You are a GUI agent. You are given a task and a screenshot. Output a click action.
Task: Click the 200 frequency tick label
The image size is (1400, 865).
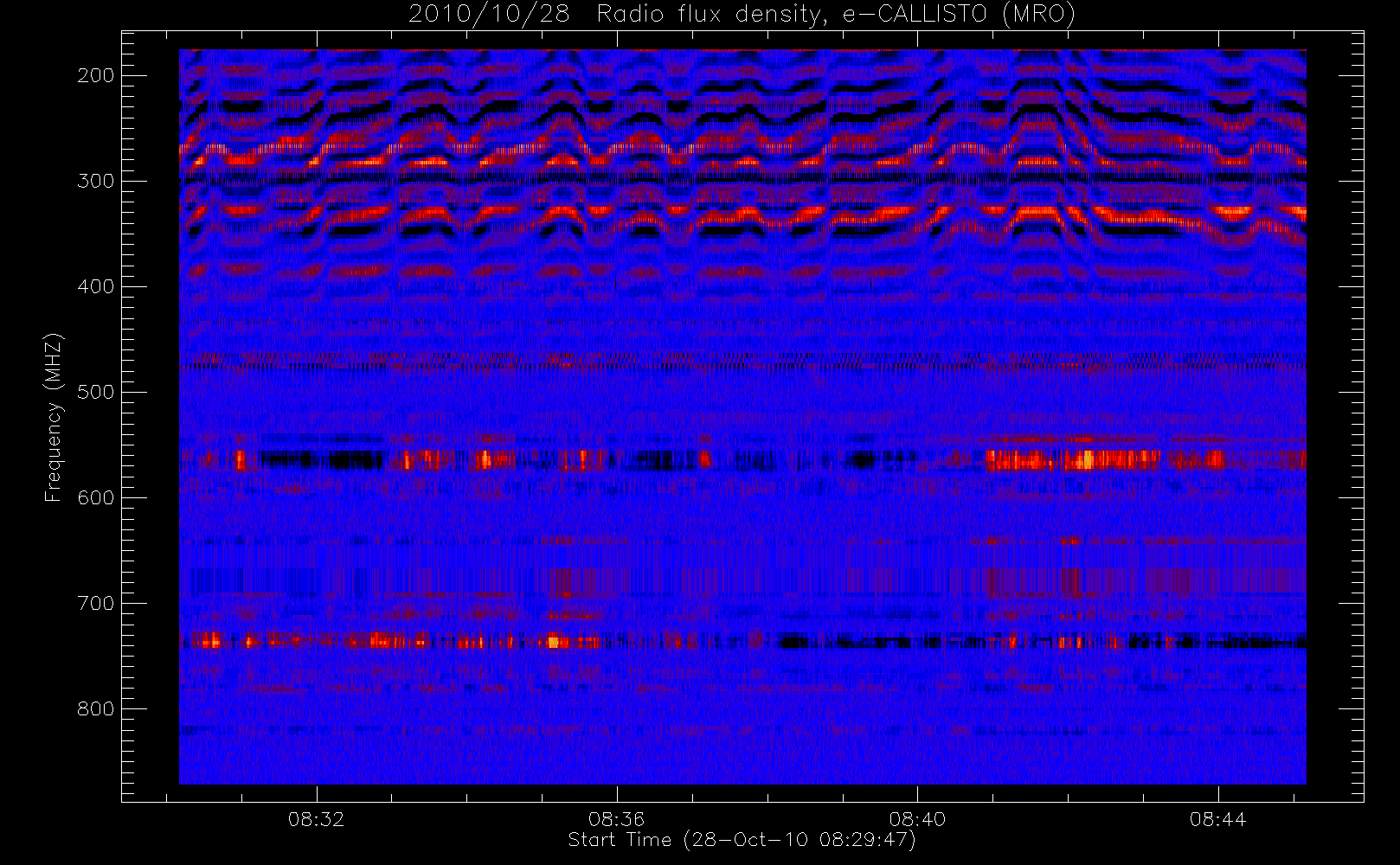pos(95,75)
